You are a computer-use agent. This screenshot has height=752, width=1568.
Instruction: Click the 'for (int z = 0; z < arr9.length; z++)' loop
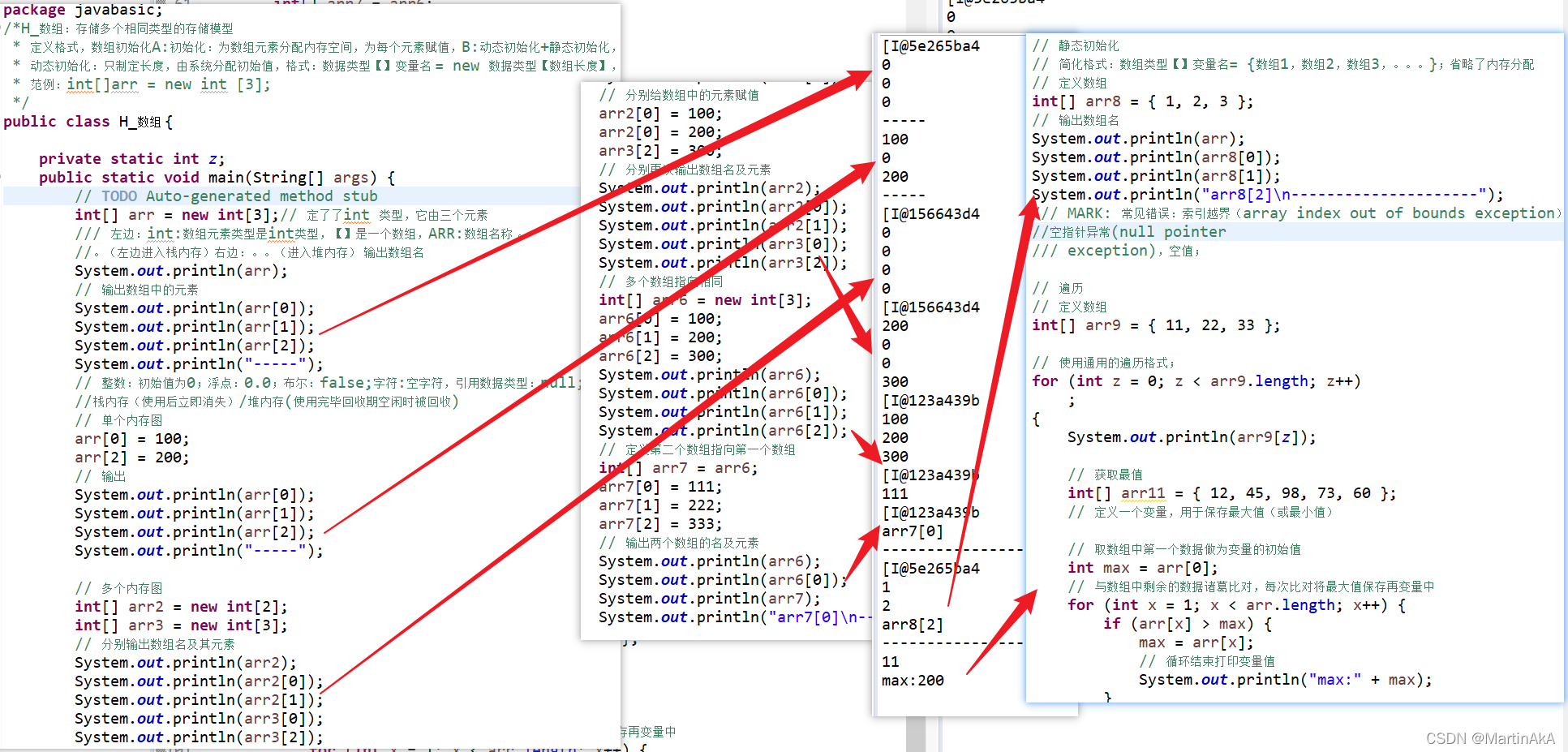pyautogui.click(x=1196, y=381)
